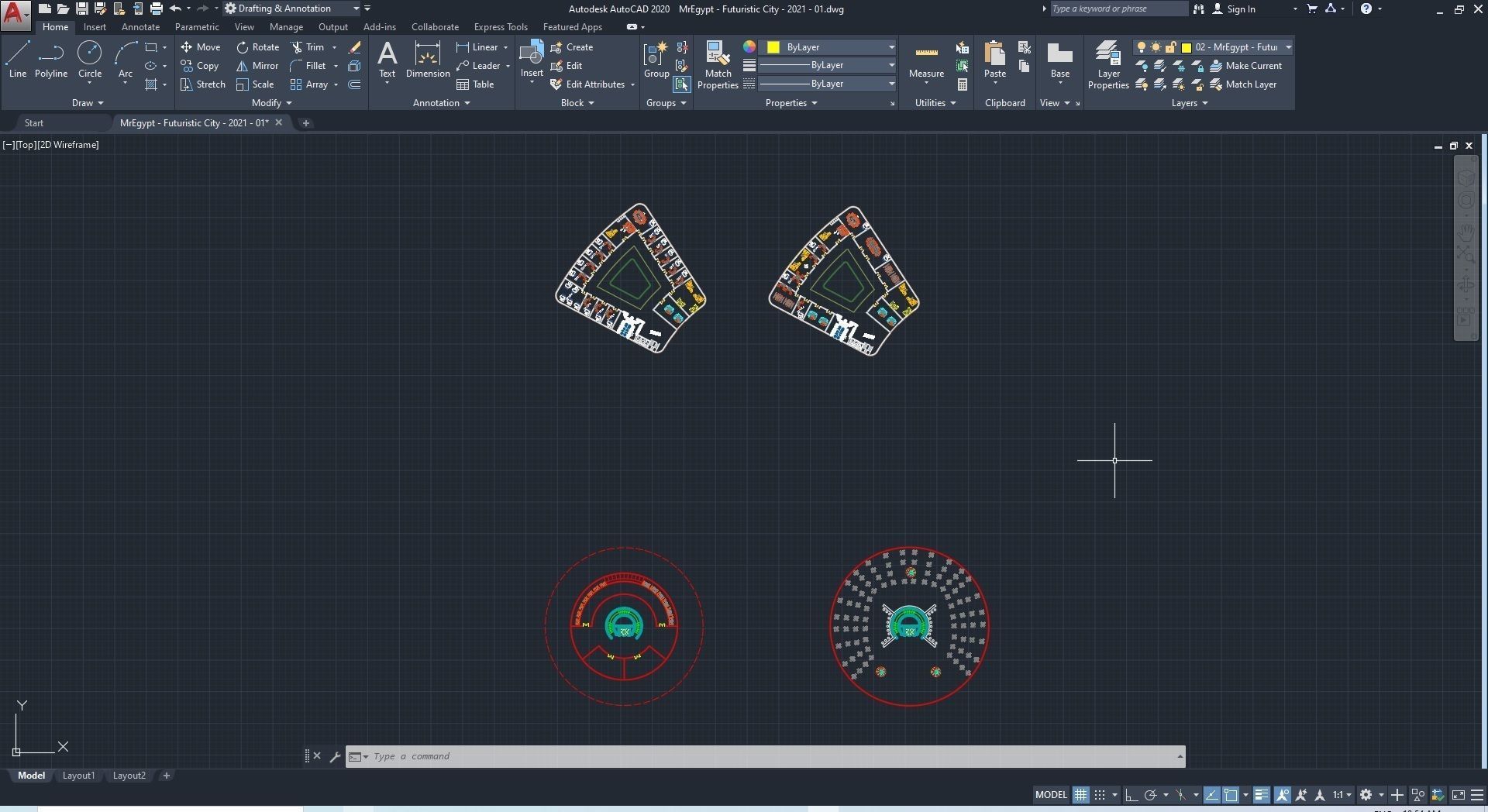Viewport: 1488px width, 812px height.
Task: Select the Mirror tool
Action: point(257,66)
